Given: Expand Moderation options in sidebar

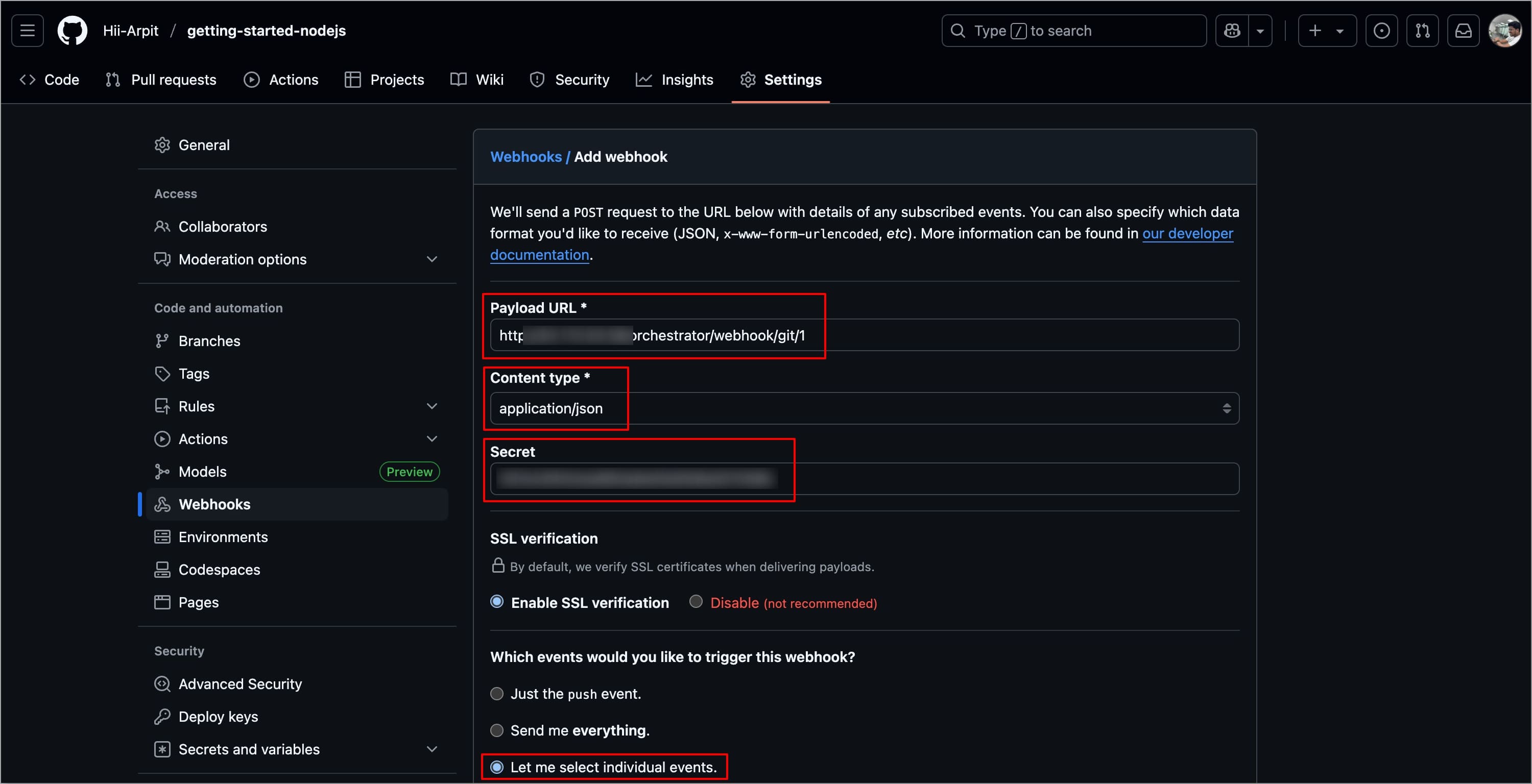Looking at the screenshot, I should 432,259.
